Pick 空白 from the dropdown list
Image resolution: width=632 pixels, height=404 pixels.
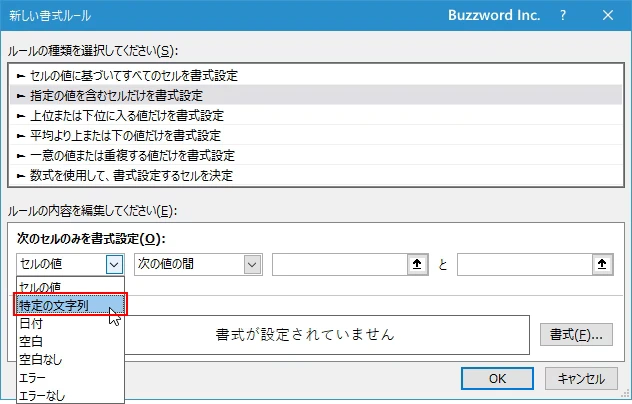[70, 342]
